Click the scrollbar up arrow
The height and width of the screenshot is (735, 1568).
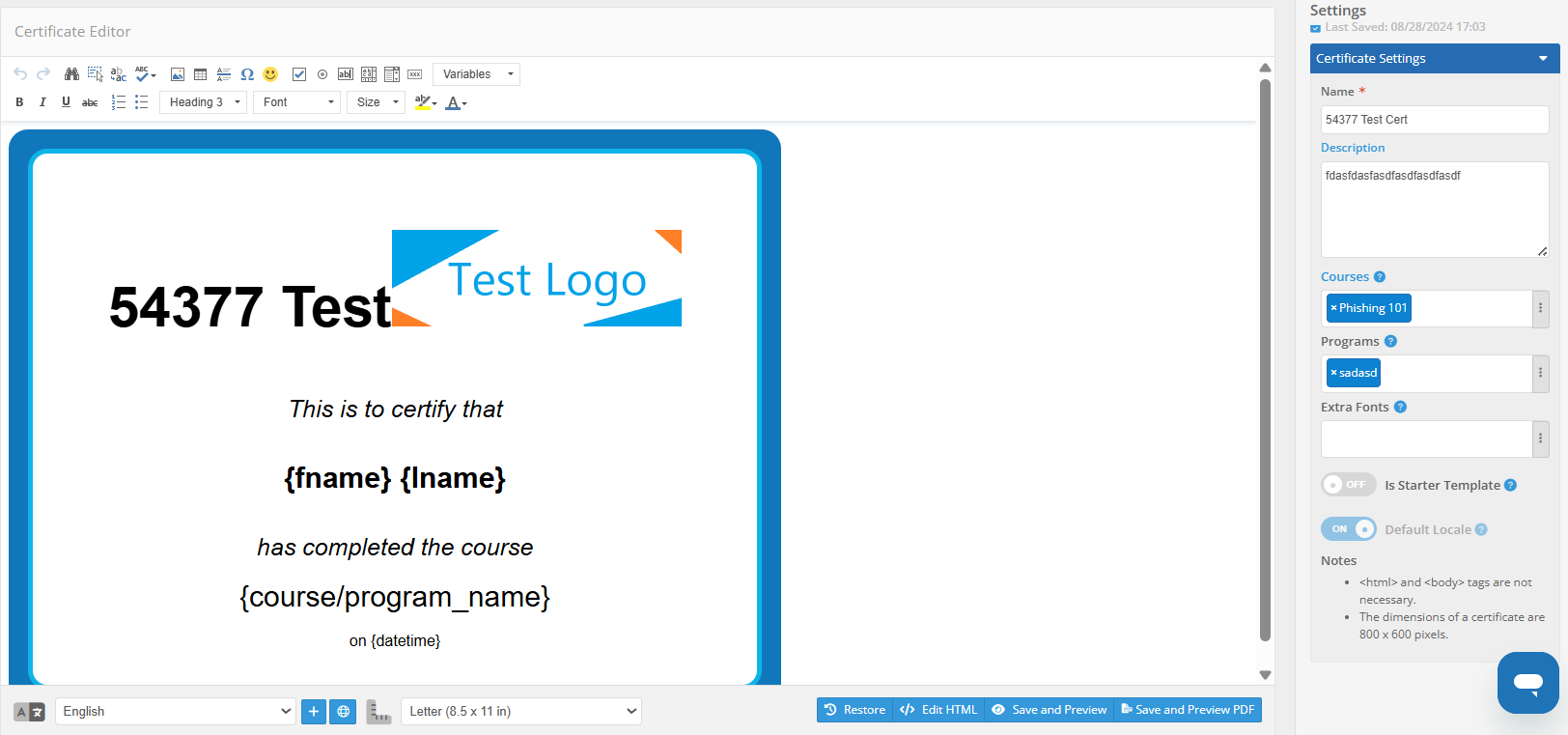coord(1265,68)
